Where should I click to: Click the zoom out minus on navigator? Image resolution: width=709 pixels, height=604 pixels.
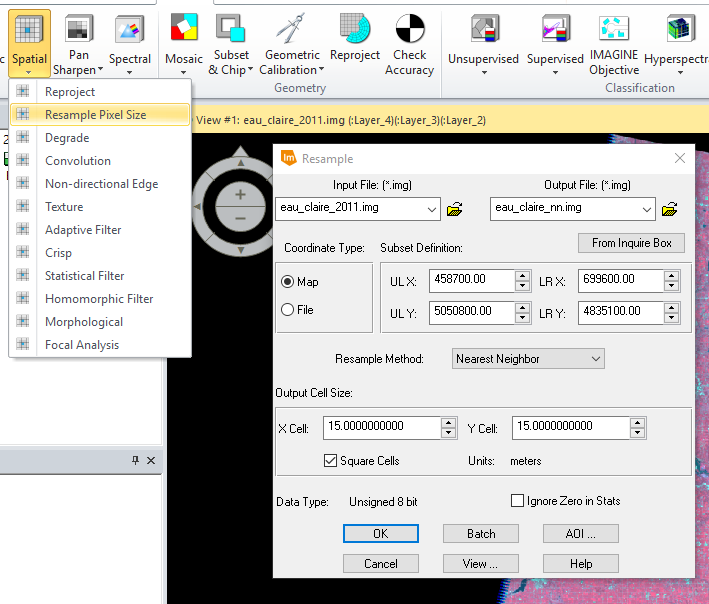[240, 218]
